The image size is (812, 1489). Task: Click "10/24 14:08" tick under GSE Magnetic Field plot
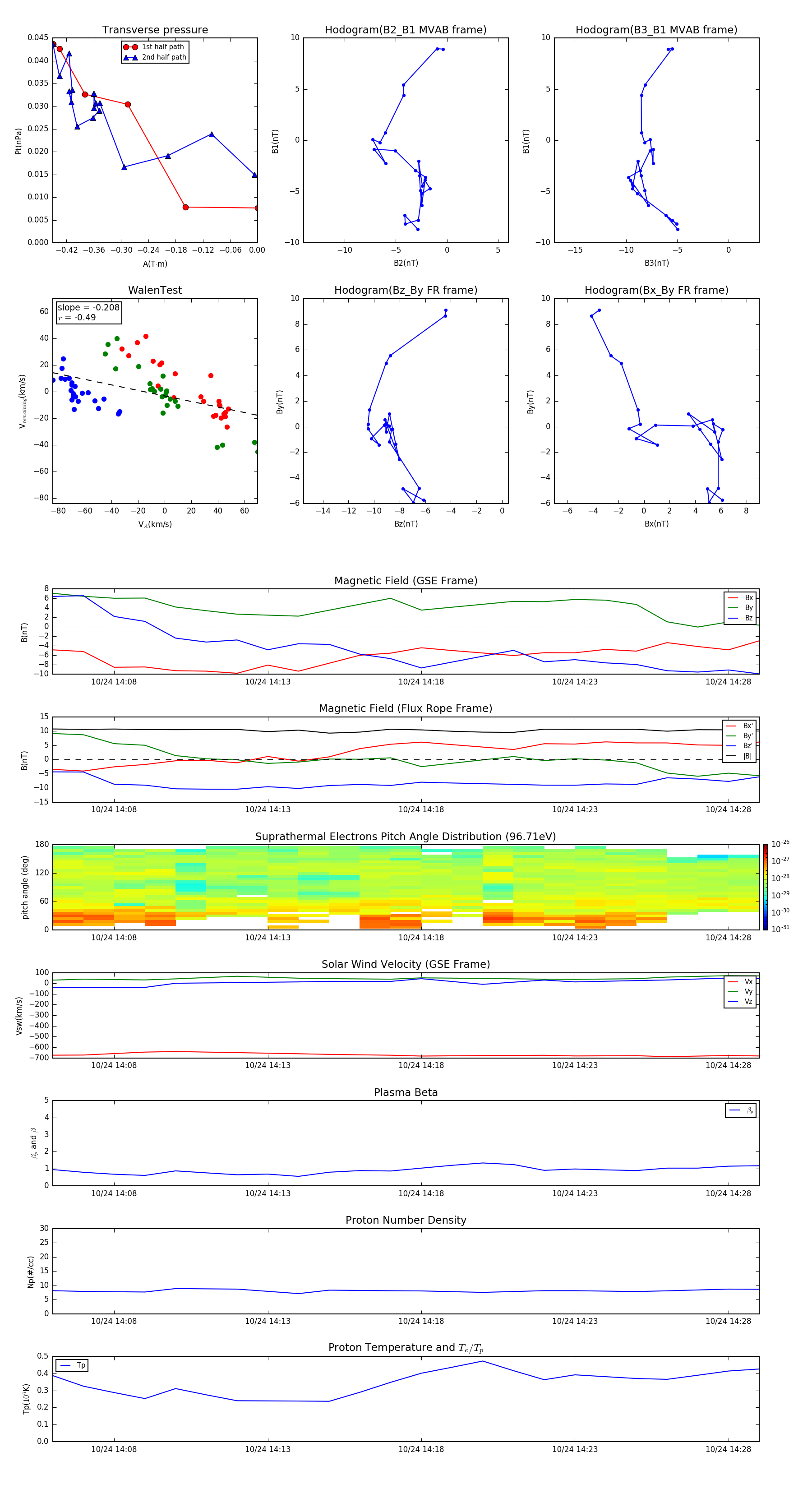click(x=114, y=682)
